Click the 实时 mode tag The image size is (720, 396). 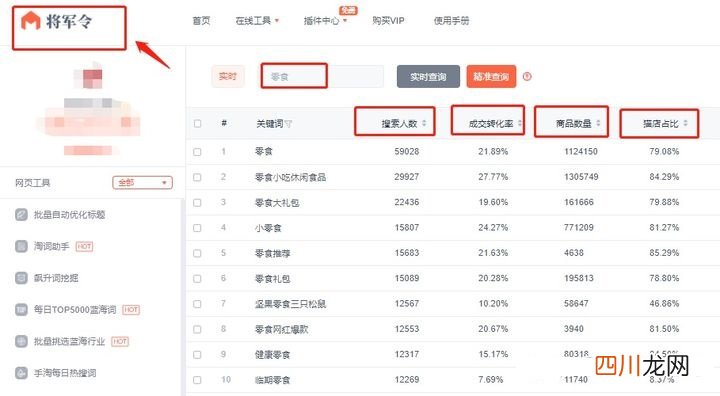[x=228, y=76]
